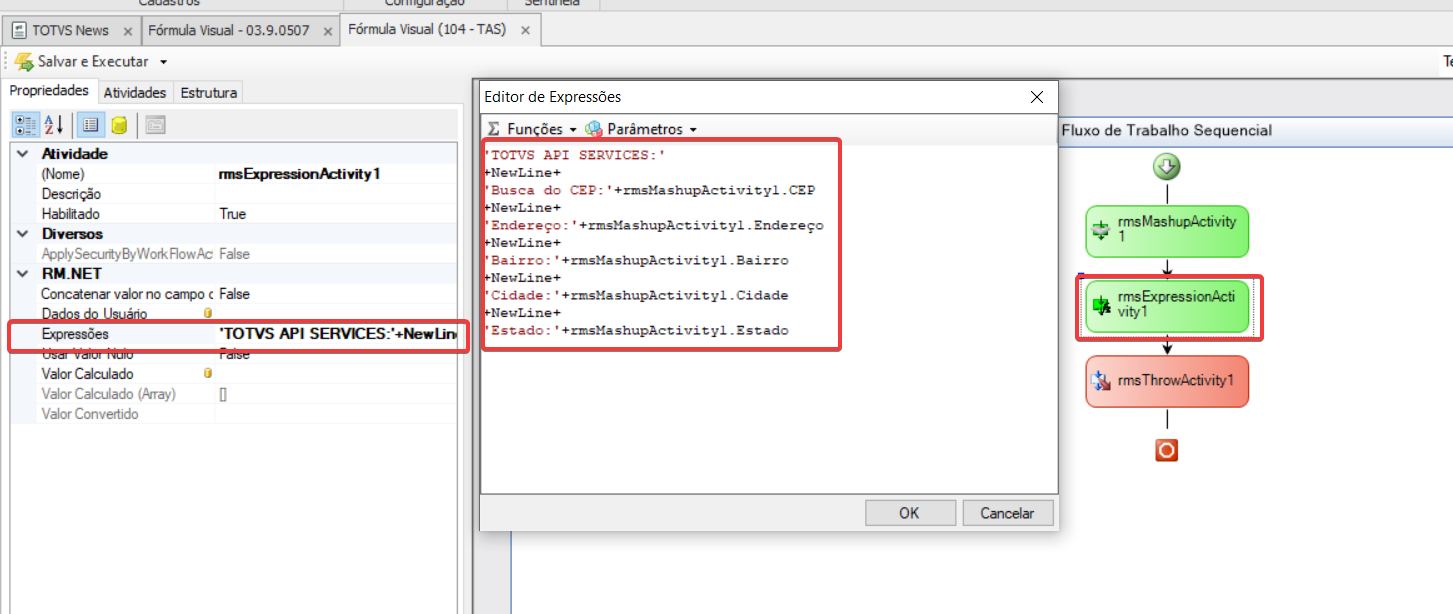Click the sigma Funções icon
Viewport: 1453px width, 614px height.
[493, 129]
